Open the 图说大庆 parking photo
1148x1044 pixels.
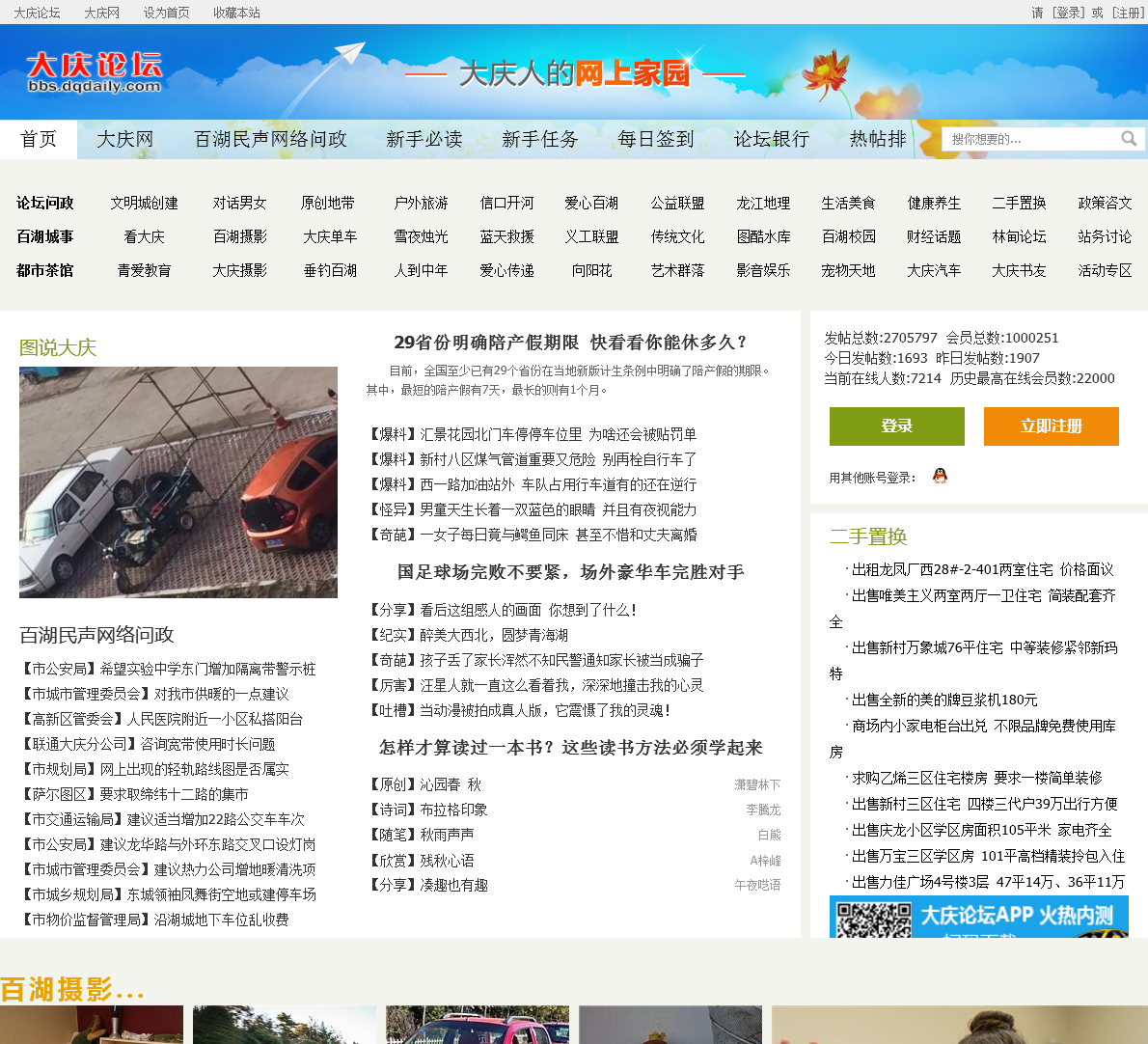pos(178,482)
